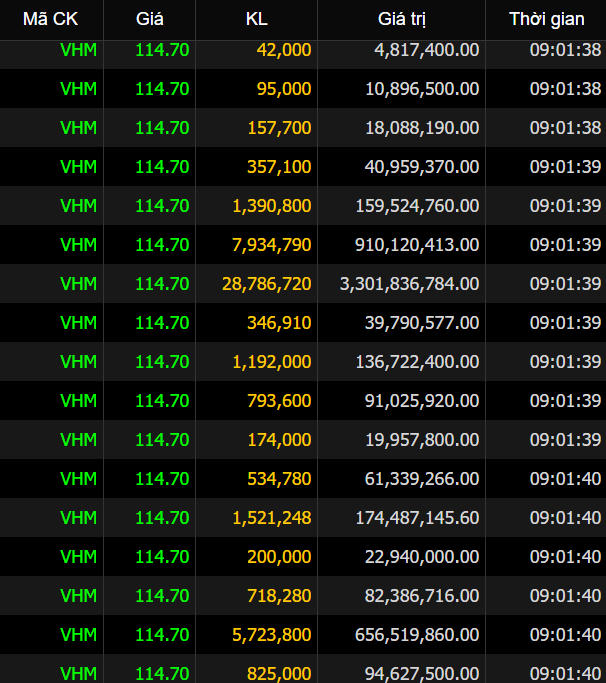Screen dimensions: 606x683
Task: Select the volume cell showing 28,786,720
Action: click(x=267, y=284)
